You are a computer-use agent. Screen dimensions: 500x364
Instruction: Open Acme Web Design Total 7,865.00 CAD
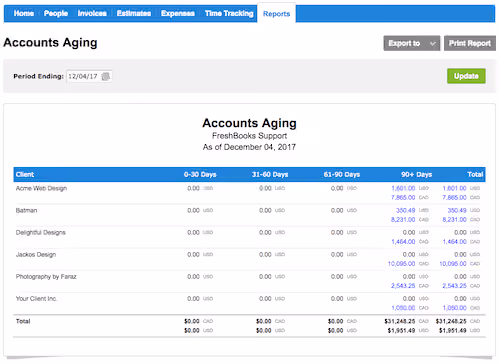click(x=454, y=198)
